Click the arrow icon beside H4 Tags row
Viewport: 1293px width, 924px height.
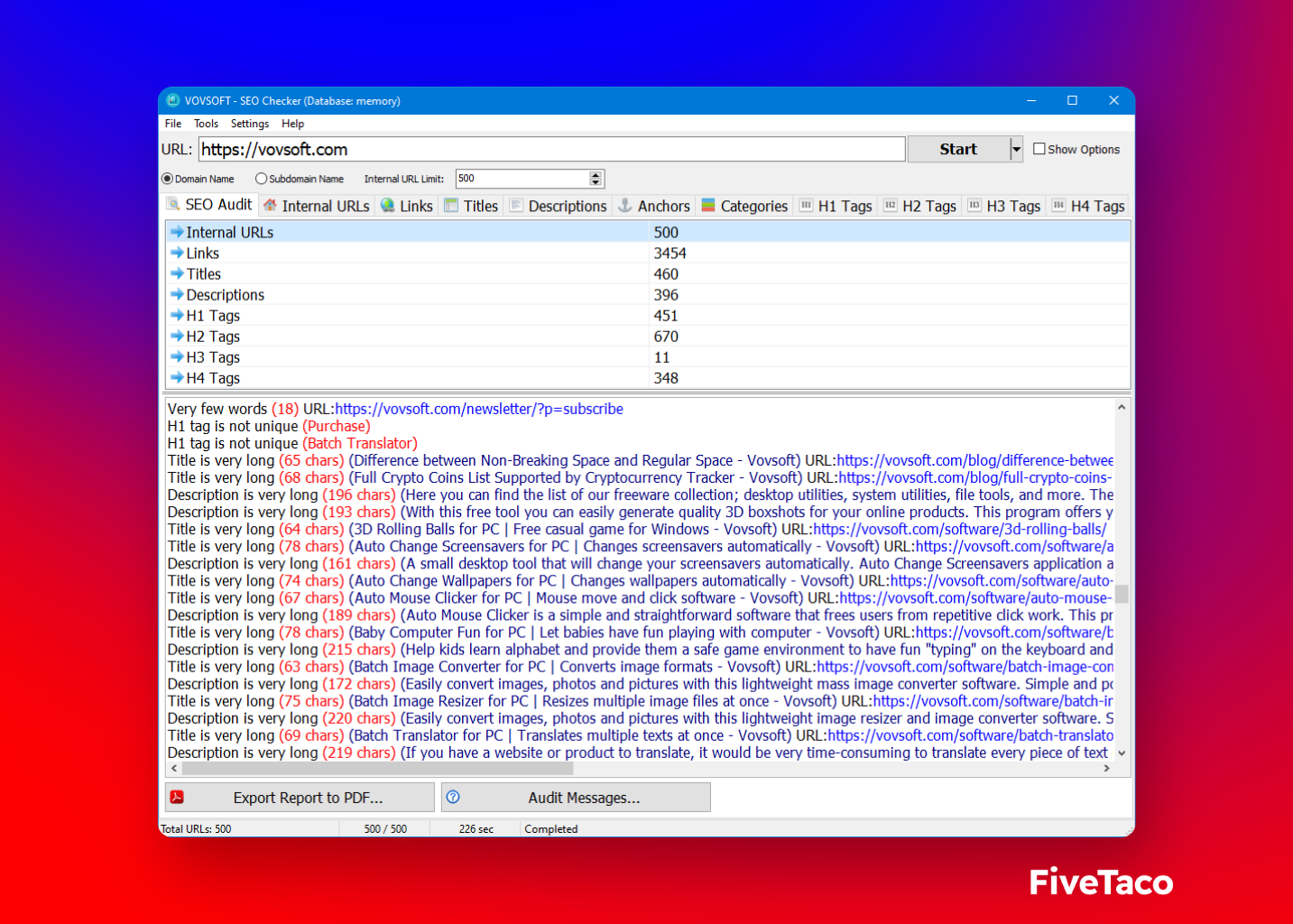click(177, 377)
